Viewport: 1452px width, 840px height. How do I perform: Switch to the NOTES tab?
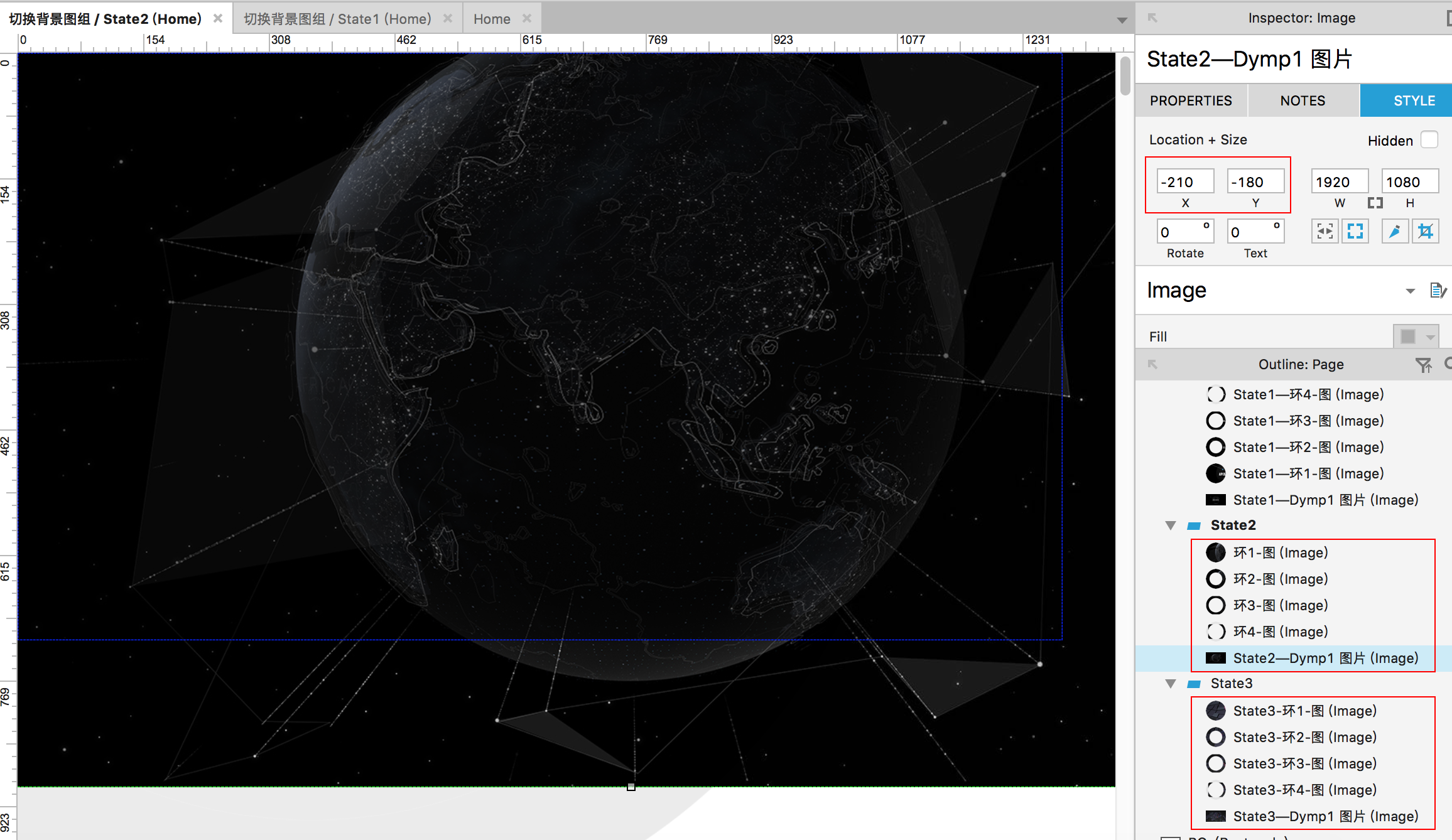[1303, 100]
